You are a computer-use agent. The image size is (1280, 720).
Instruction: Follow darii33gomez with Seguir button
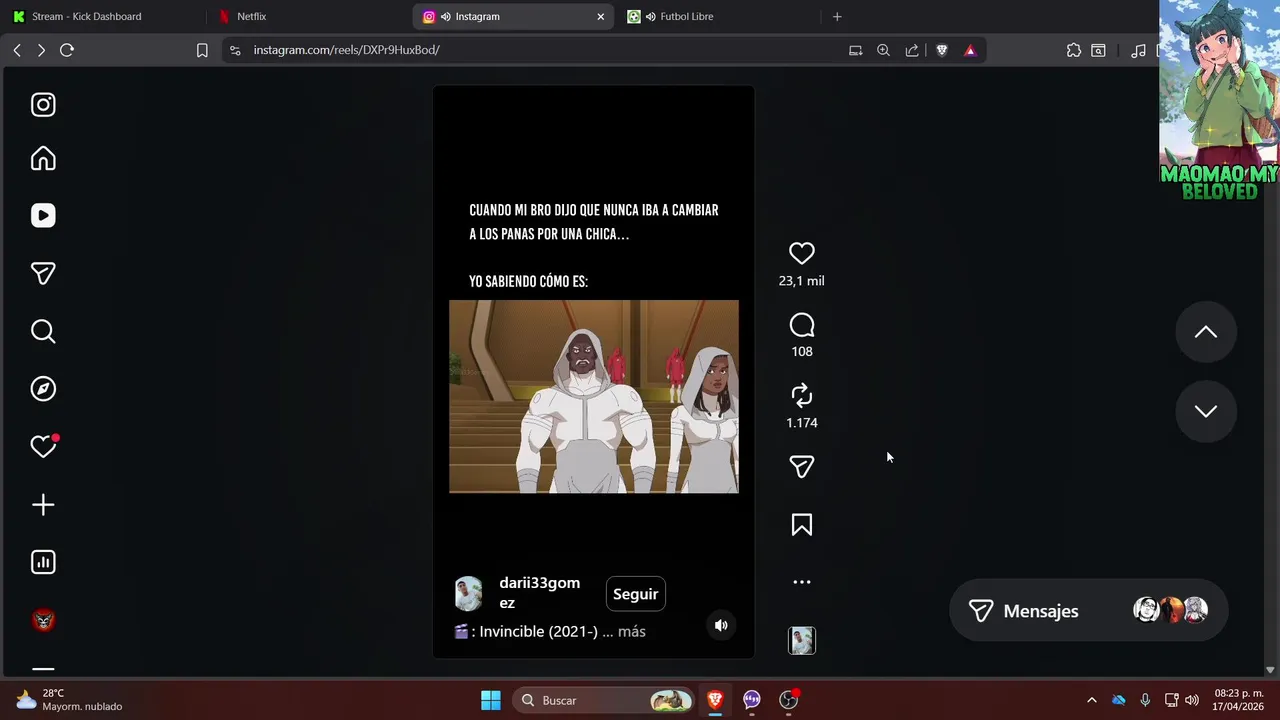tap(636, 594)
